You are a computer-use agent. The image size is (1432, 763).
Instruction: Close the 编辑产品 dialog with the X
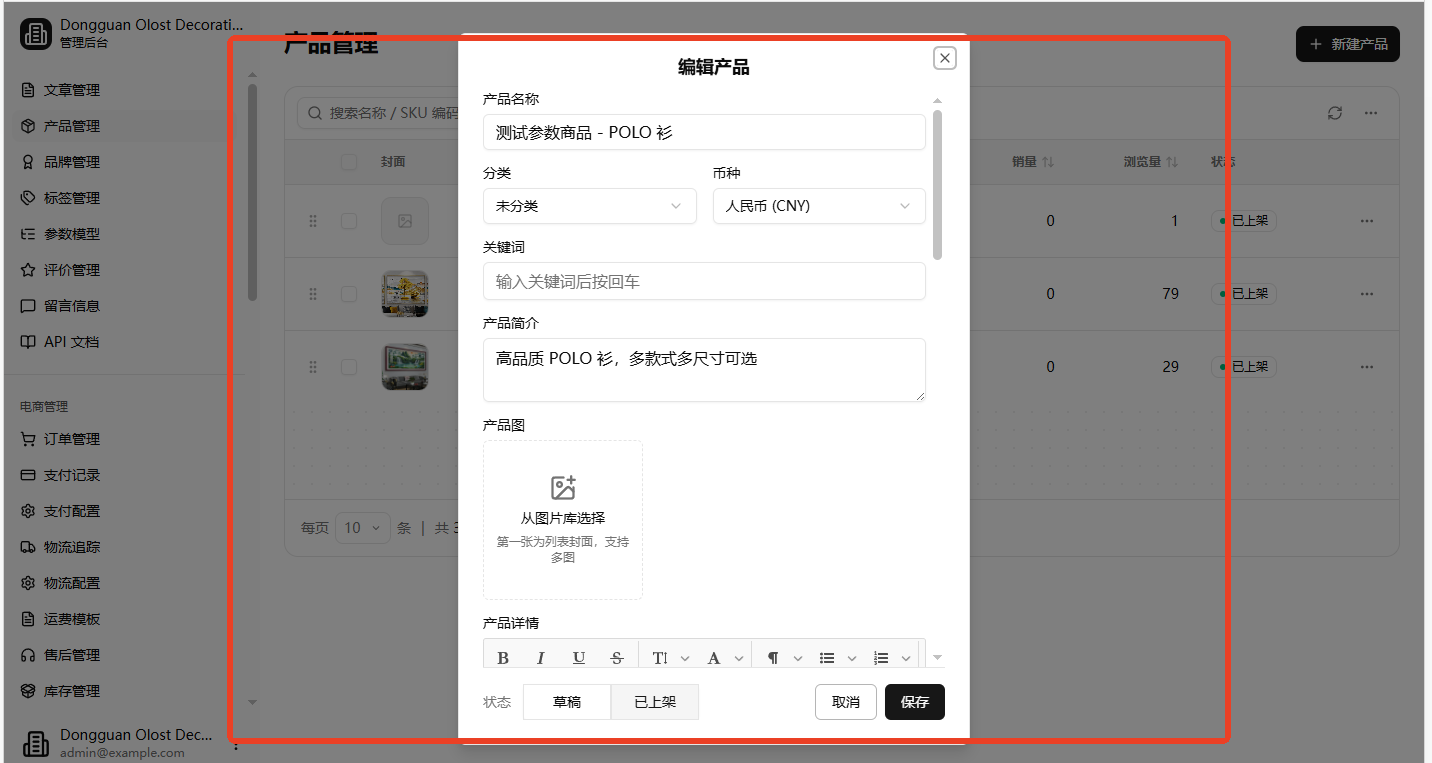pyautogui.click(x=945, y=58)
